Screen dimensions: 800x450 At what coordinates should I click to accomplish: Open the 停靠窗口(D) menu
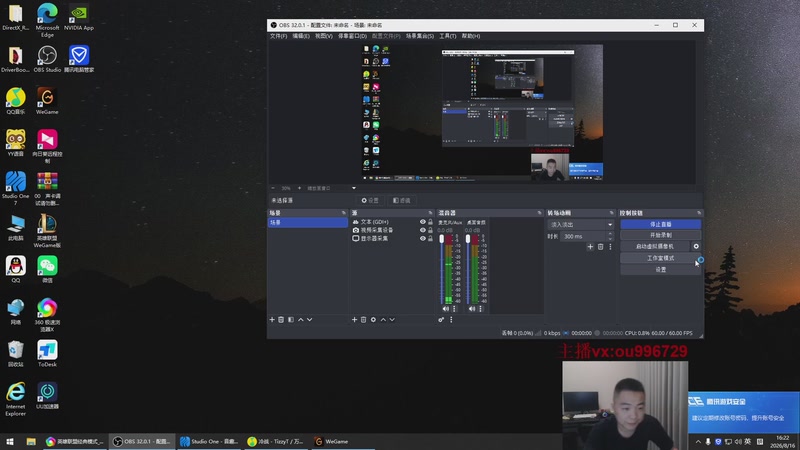point(352,36)
